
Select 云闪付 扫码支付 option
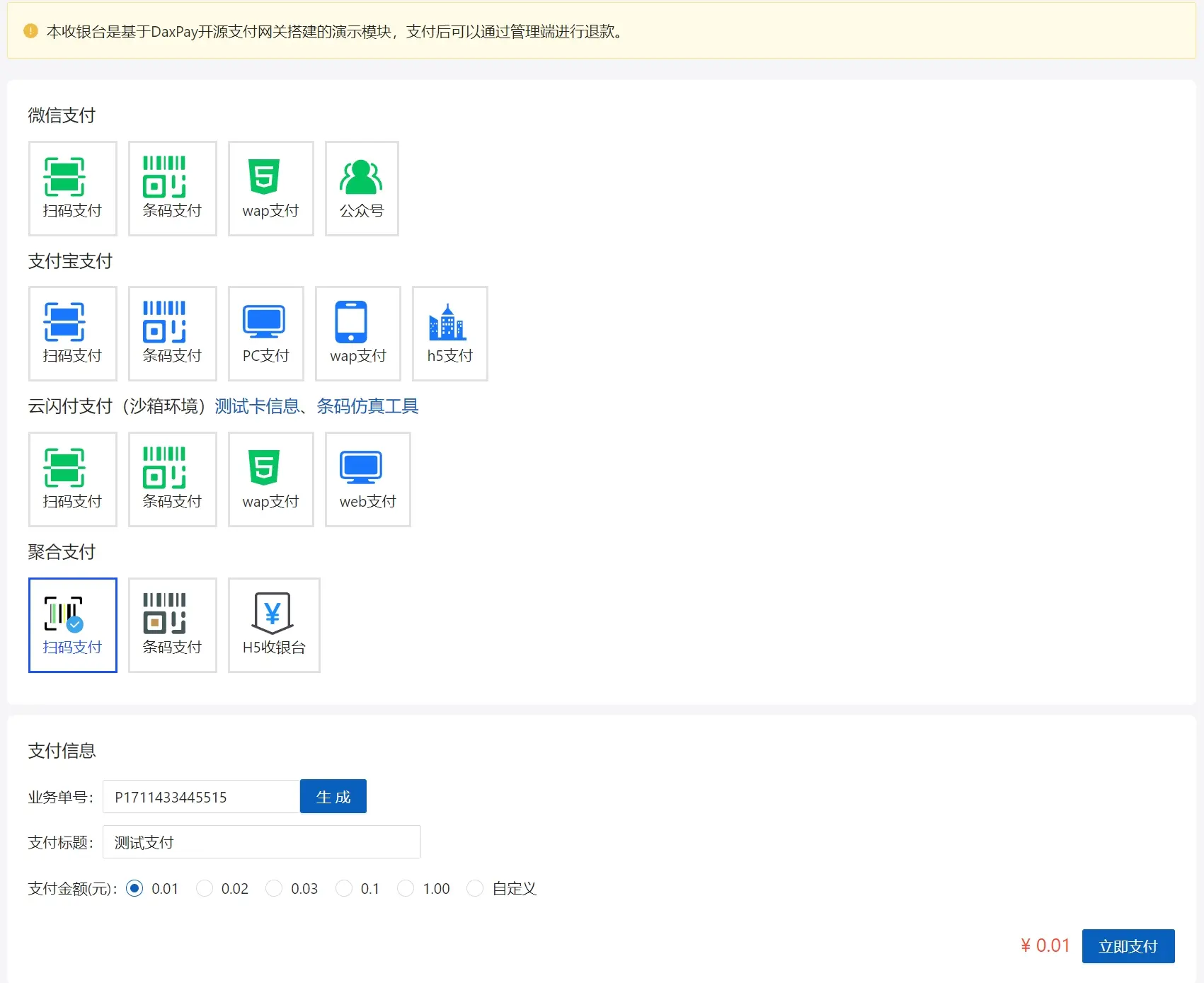coord(73,479)
